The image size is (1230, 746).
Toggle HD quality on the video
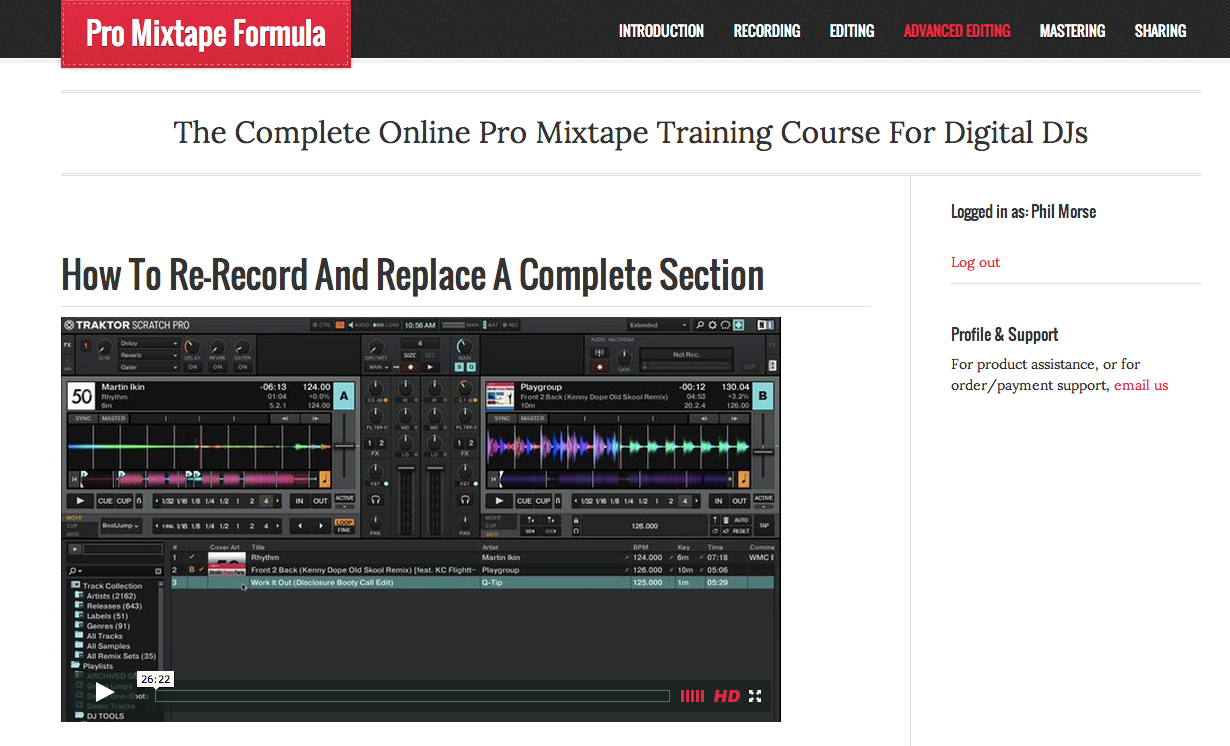click(727, 696)
